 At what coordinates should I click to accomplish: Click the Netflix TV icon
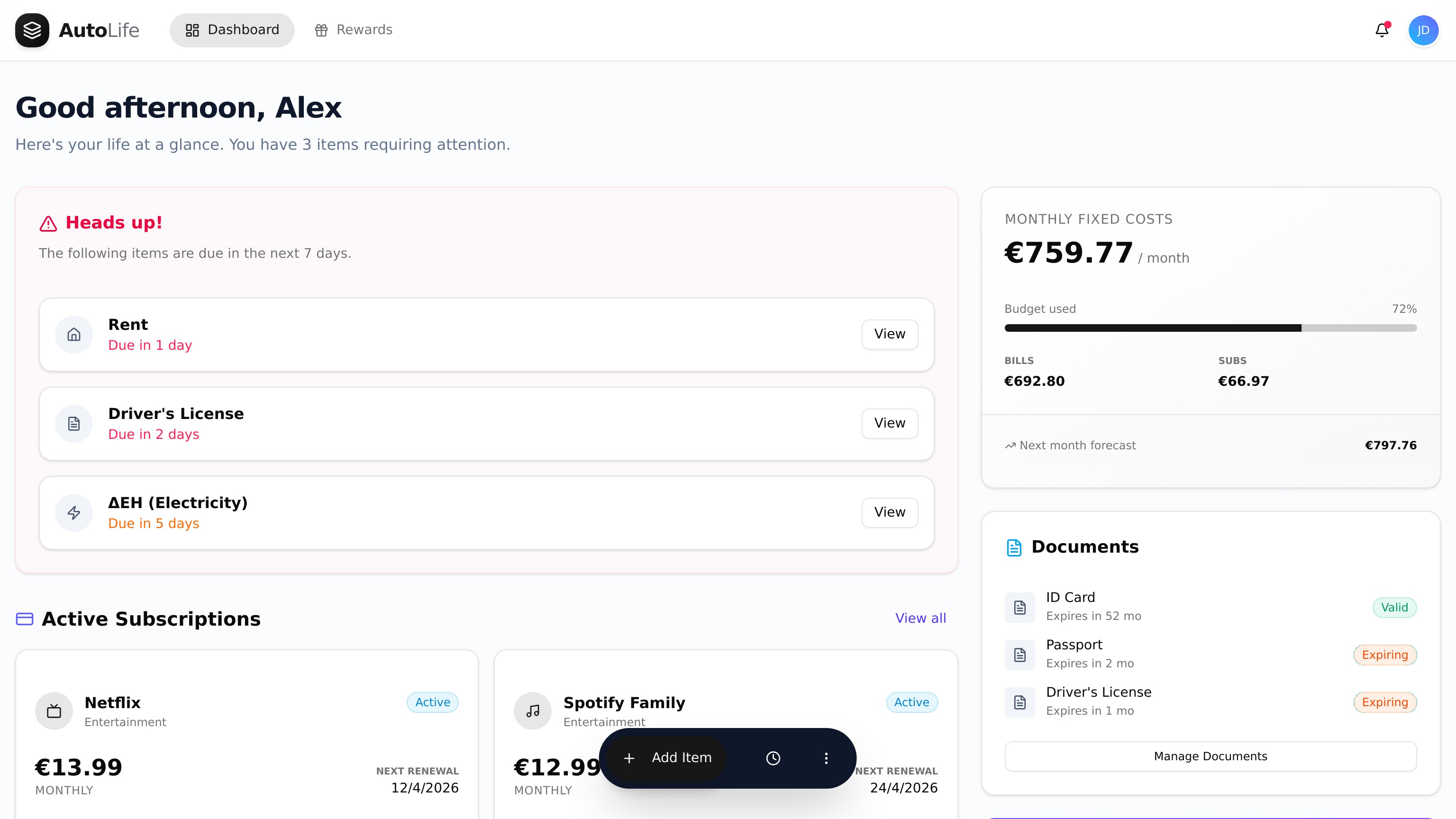pos(54,710)
